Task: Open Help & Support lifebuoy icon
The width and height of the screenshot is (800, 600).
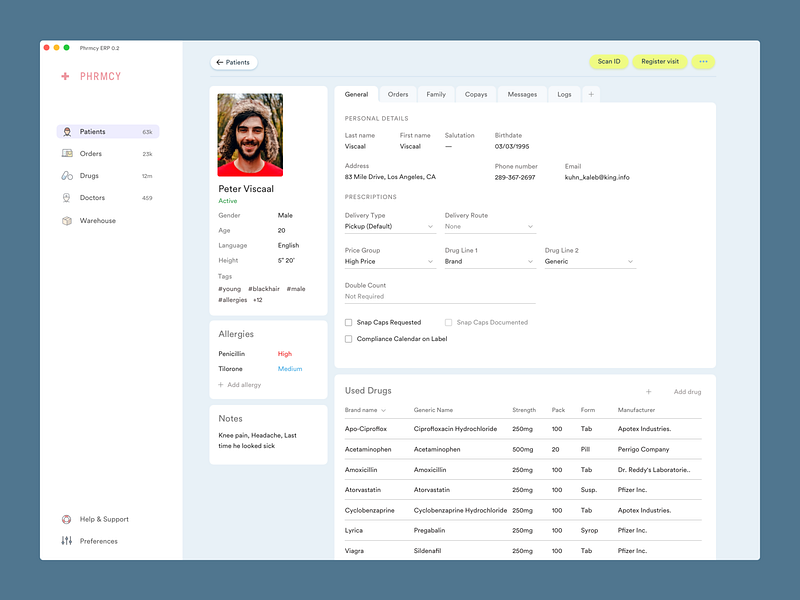Action: (66, 519)
